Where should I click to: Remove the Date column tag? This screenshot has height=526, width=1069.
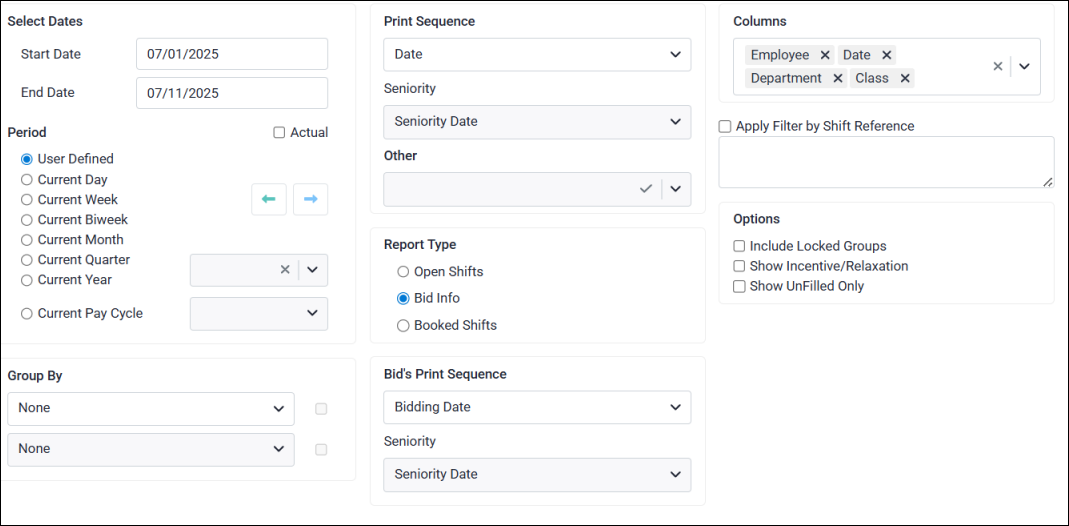886,55
